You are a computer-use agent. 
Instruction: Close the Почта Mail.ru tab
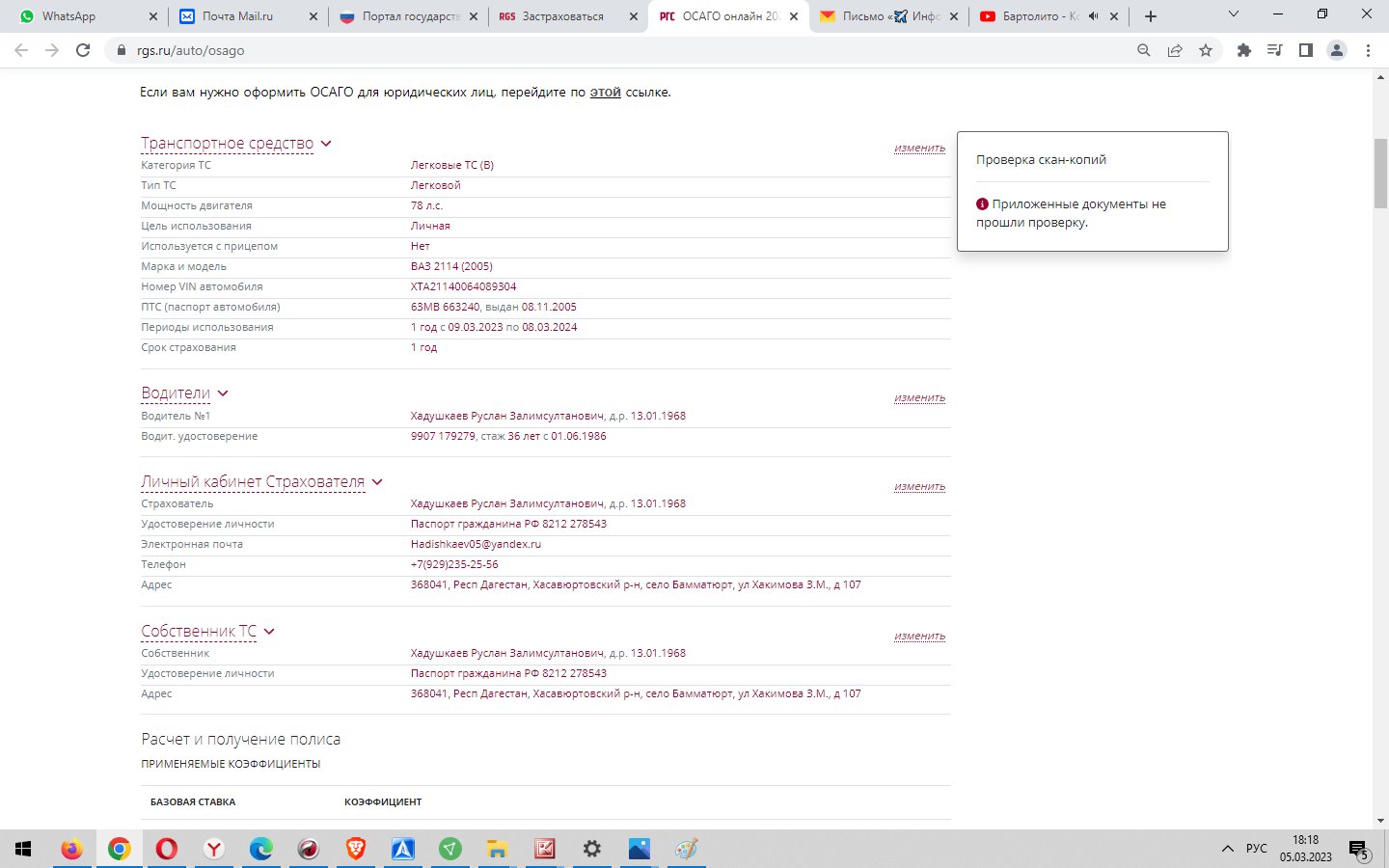[x=313, y=16]
